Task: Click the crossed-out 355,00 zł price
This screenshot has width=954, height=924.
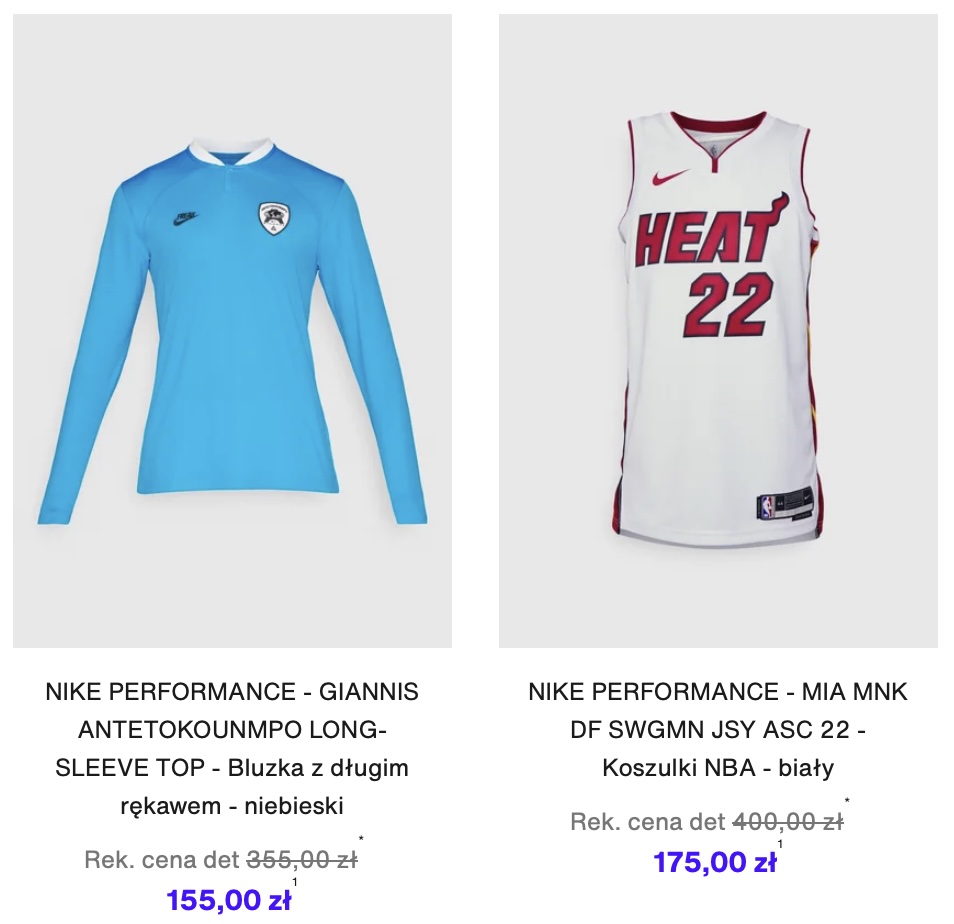Action: pyautogui.click(x=302, y=860)
